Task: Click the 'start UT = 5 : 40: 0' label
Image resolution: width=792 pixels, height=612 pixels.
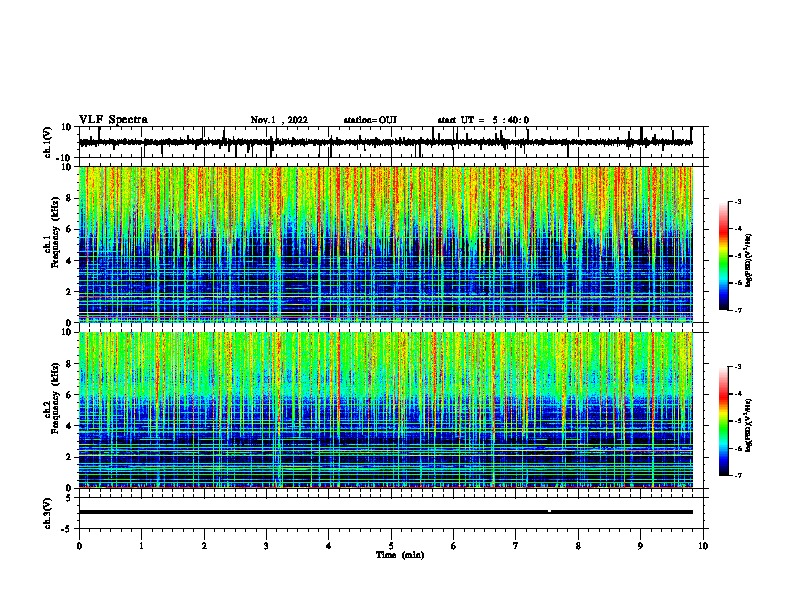Action: [x=483, y=120]
